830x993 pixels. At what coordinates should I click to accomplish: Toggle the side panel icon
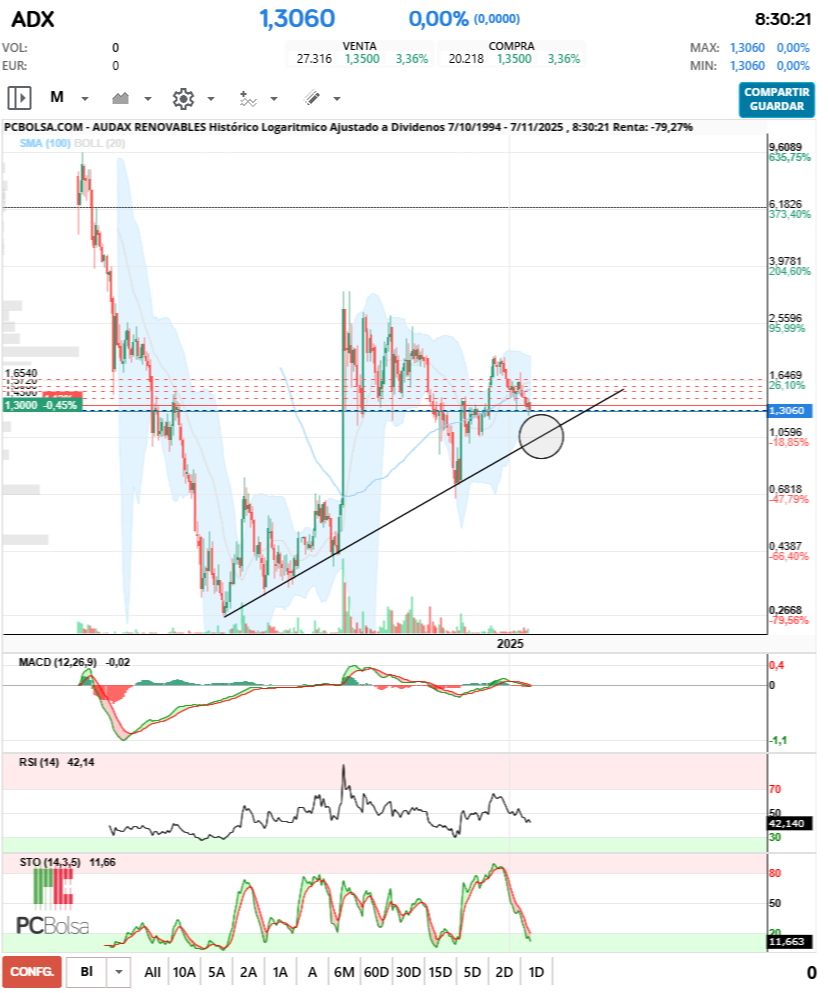coord(19,99)
